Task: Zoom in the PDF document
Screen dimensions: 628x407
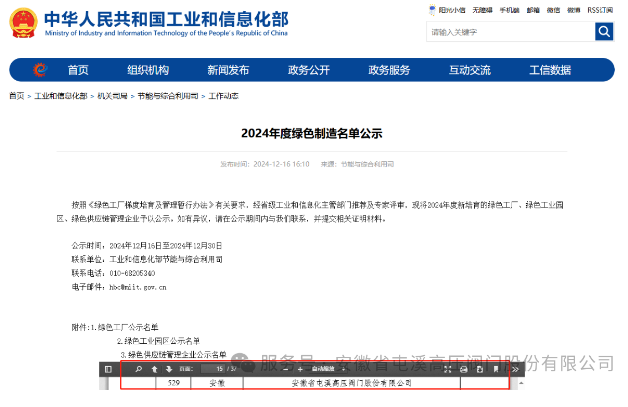Action: click(300, 369)
